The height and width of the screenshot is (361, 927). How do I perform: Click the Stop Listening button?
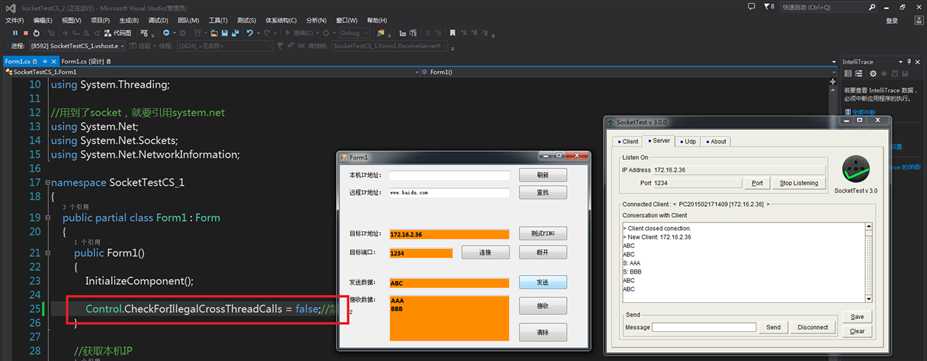coord(799,183)
